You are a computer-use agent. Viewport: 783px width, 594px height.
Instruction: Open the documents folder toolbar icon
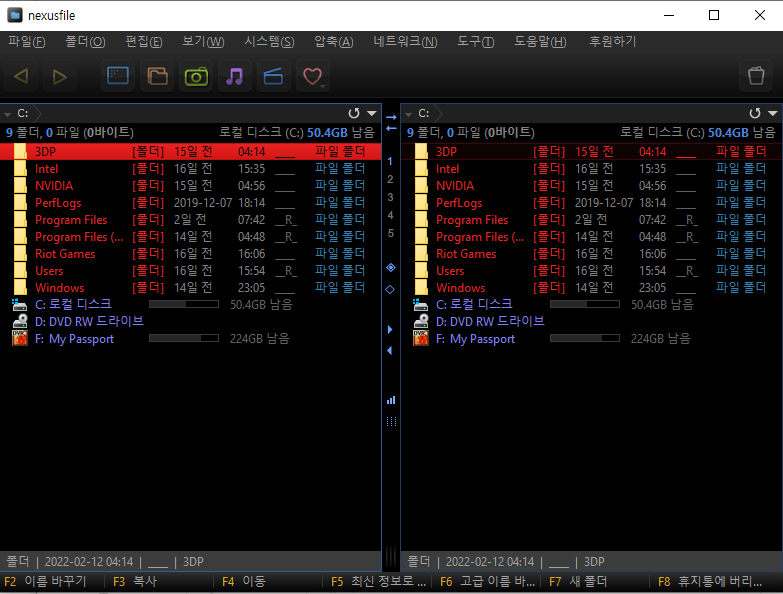click(x=157, y=76)
